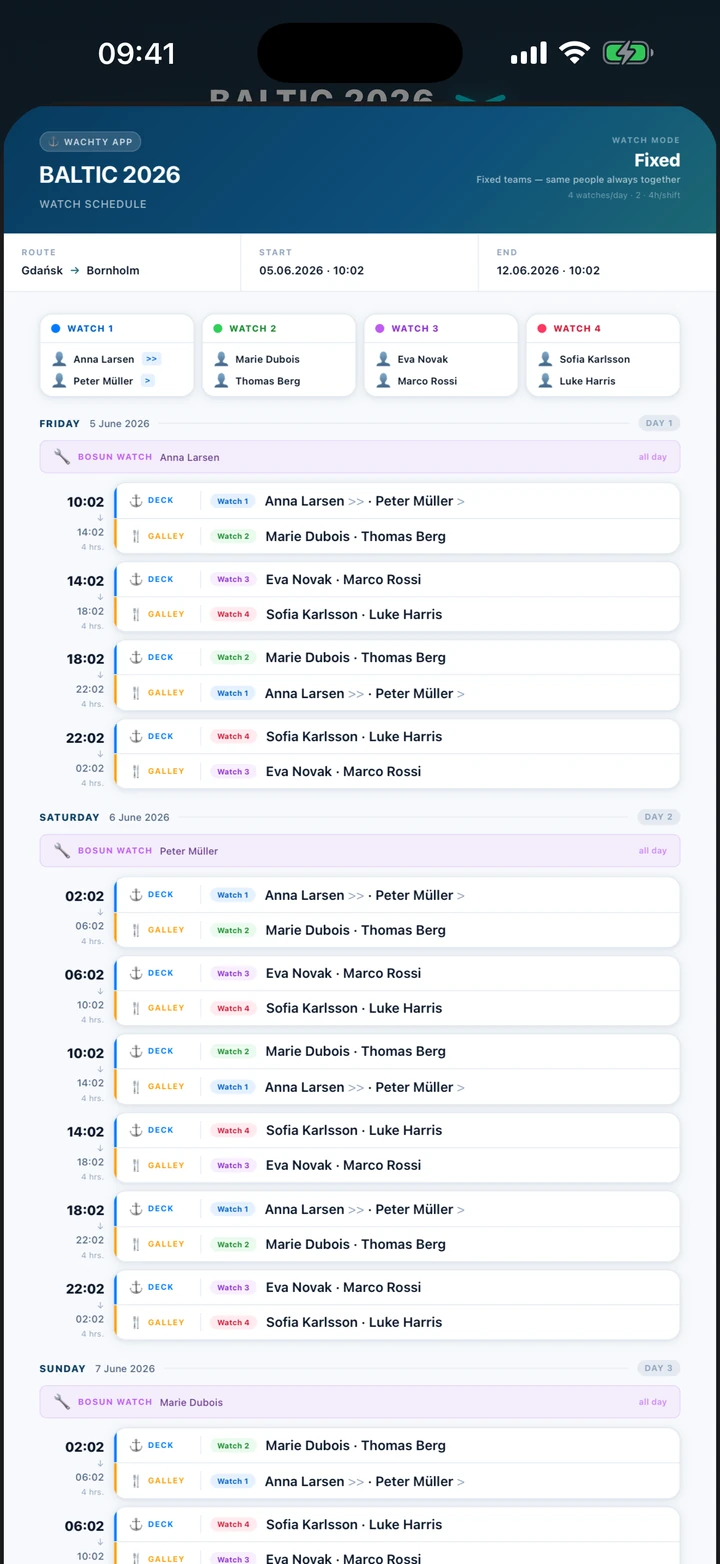The width and height of the screenshot is (720, 1564).
Task: Tap the deck anchor icon in Sunday 02:02 shift
Action: 136,1445
